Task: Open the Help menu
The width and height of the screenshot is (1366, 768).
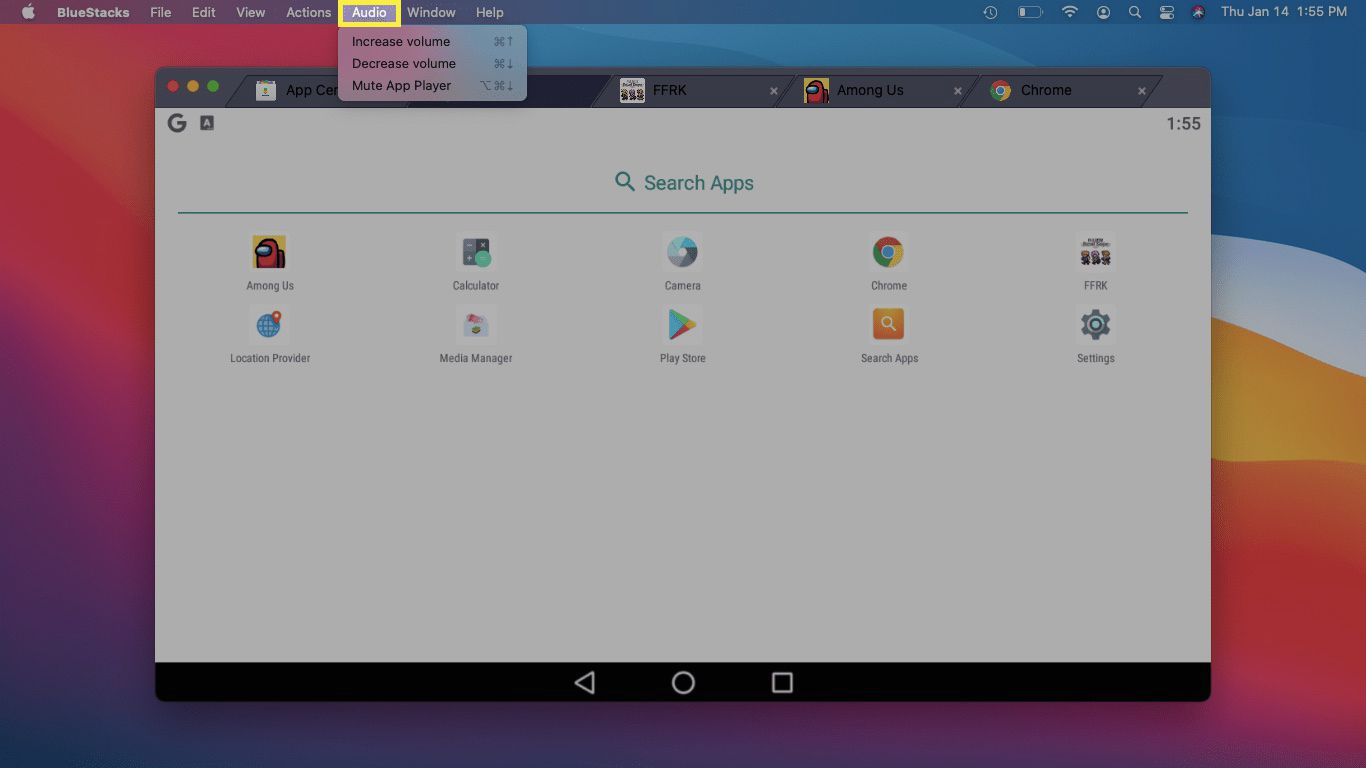Action: click(x=489, y=12)
